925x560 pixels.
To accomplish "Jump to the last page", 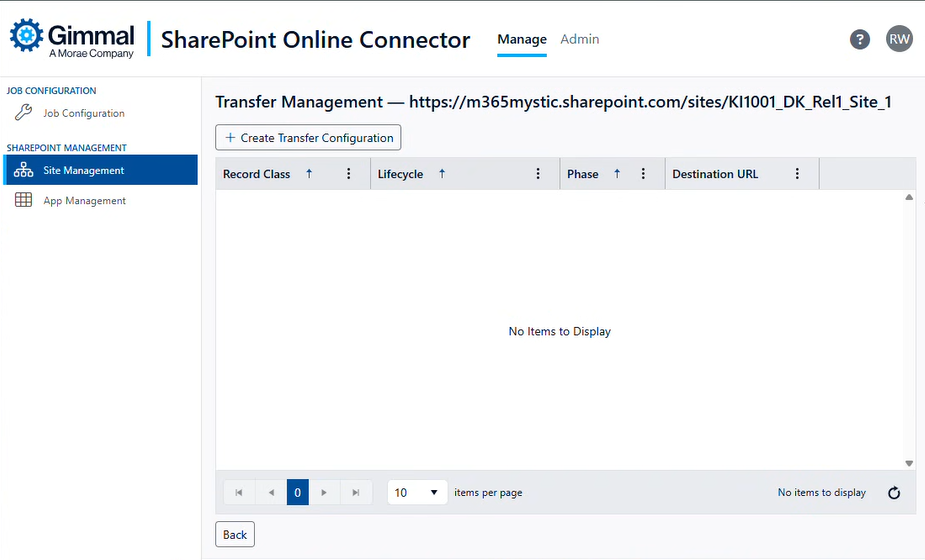I will point(355,493).
